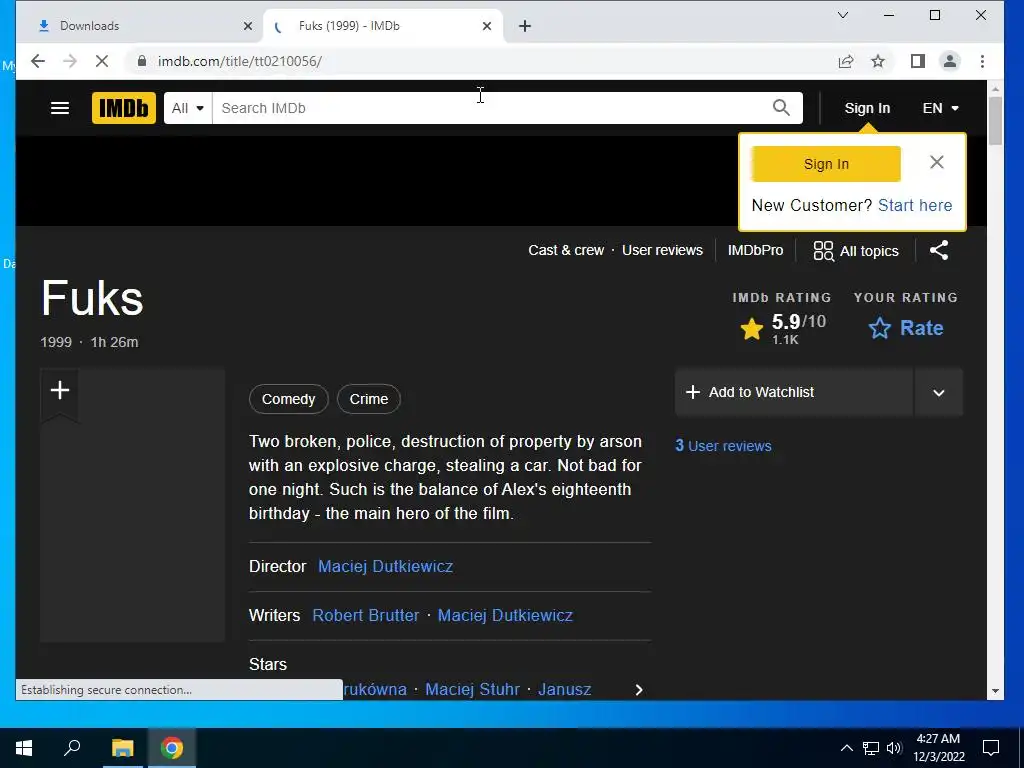The height and width of the screenshot is (768, 1024).
Task: Open the 3 User reviews link
Action: click(723, 446)
